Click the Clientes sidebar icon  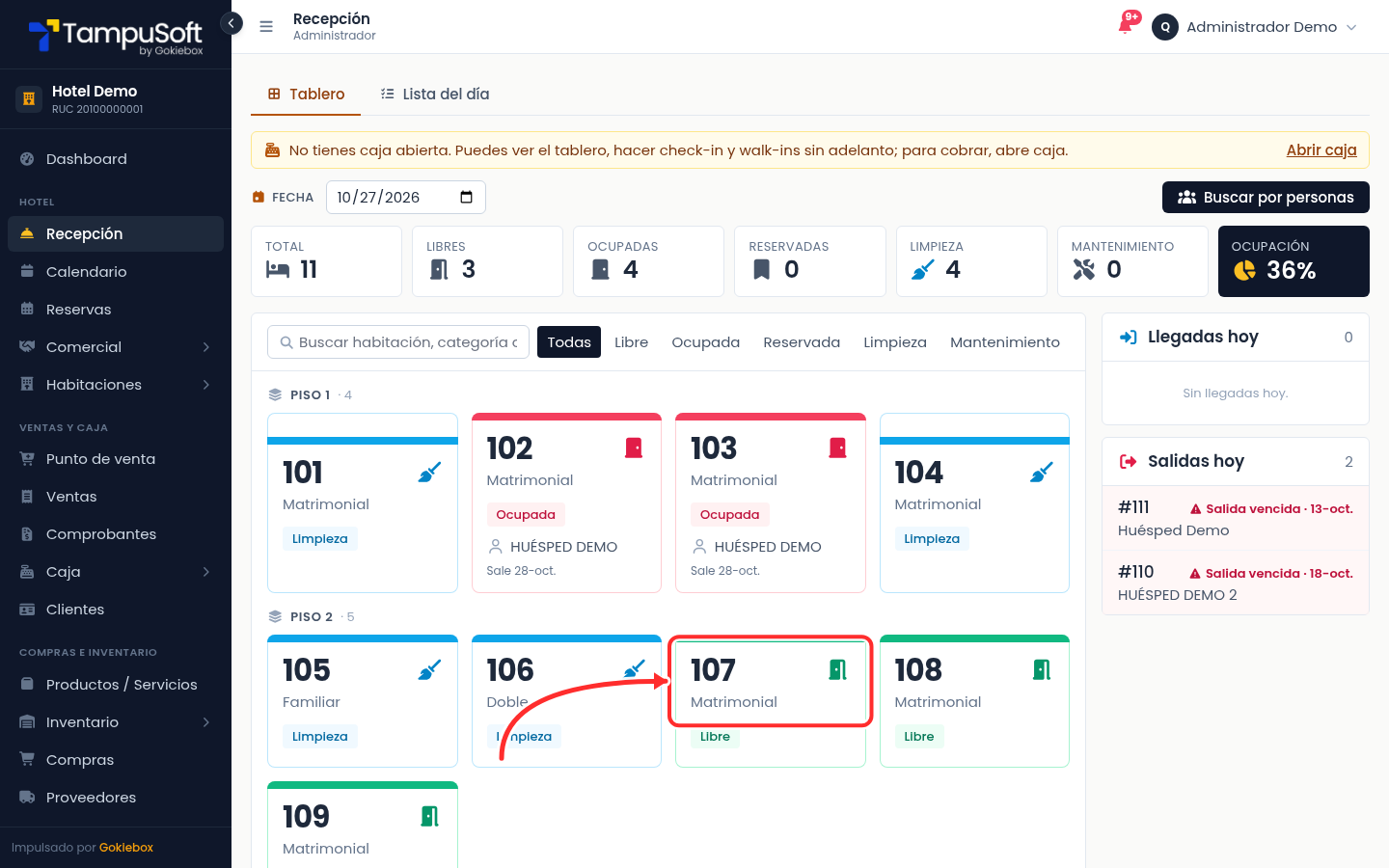pyautogui.click(x=27, y=610)
